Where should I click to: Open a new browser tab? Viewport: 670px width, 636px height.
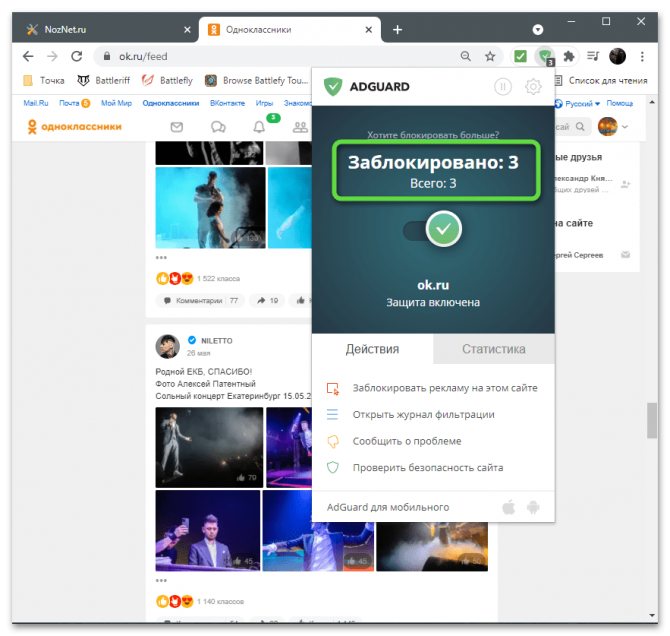tap(397, 29)
